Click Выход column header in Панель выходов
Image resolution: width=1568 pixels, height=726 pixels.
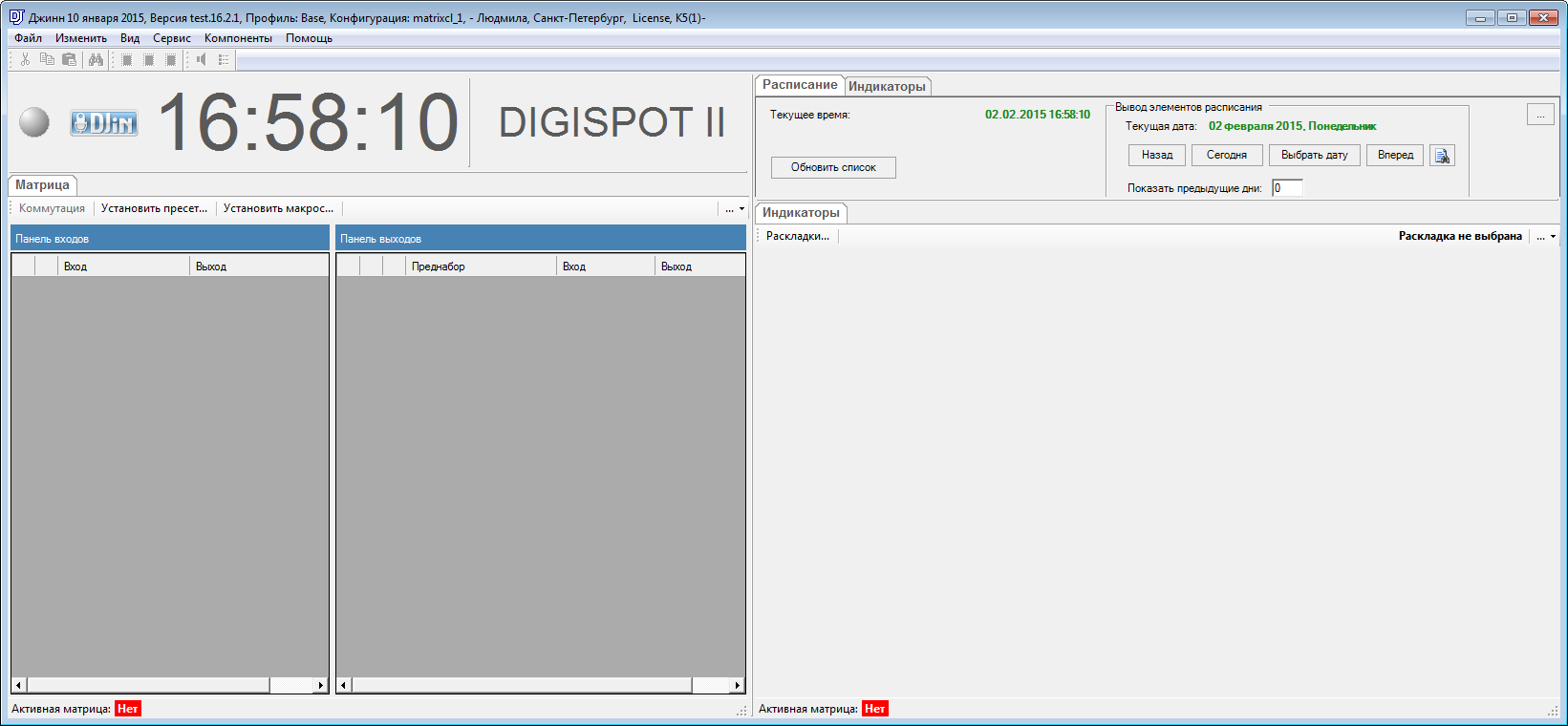pos(699,267)
